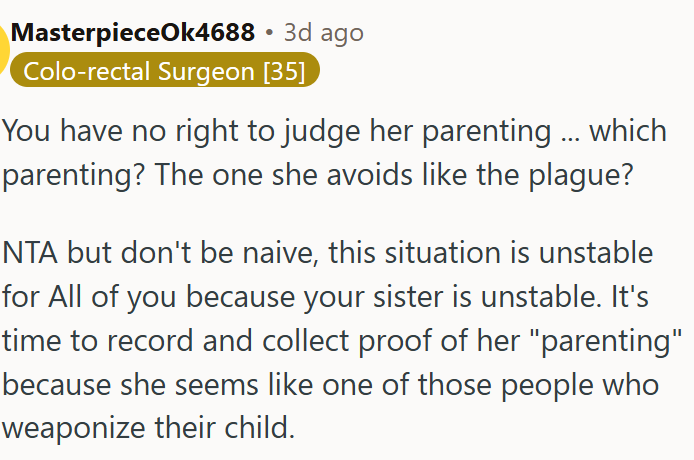Image resolution: width=694 pixels, height=460 pixels.
Task: Open the MasterpieceOk4688 user profile
Action: (x=133, y=32)
